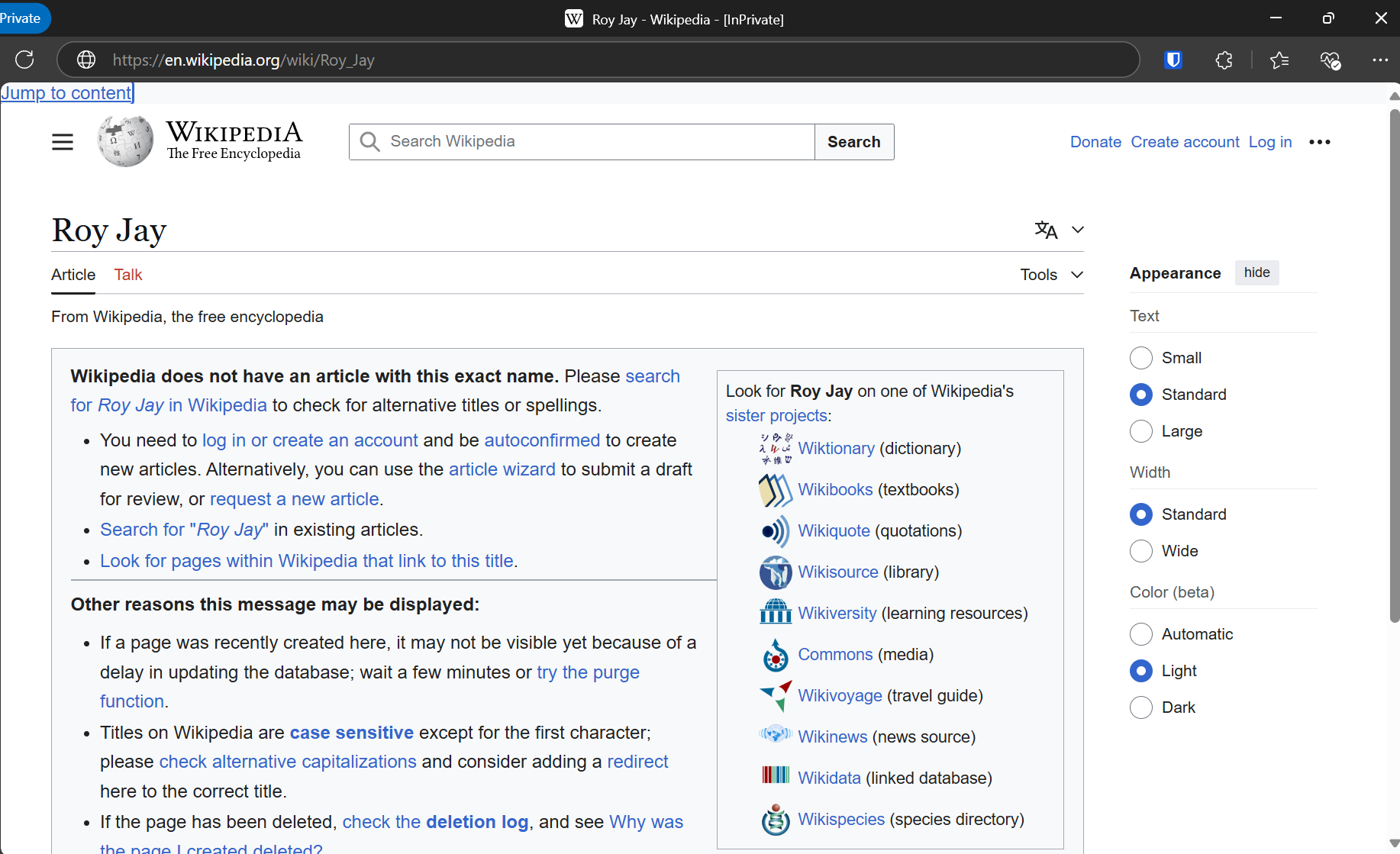The height and width of the screenshot is (854, 1400).
Task: Open log in or create an account link
Action: click(x=310, y=440)
